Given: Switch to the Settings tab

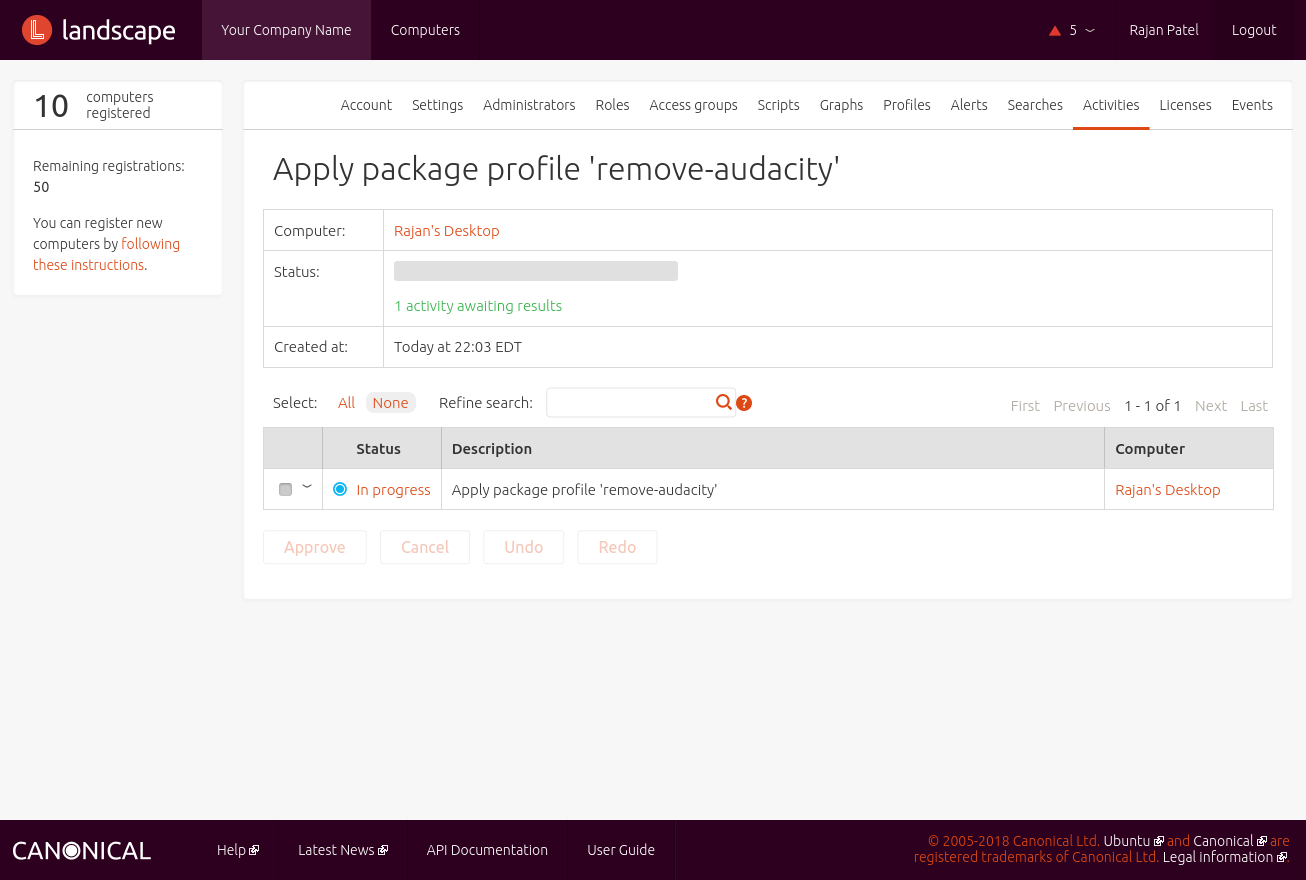Looking at the screenshot, I should tap(437, 105).
